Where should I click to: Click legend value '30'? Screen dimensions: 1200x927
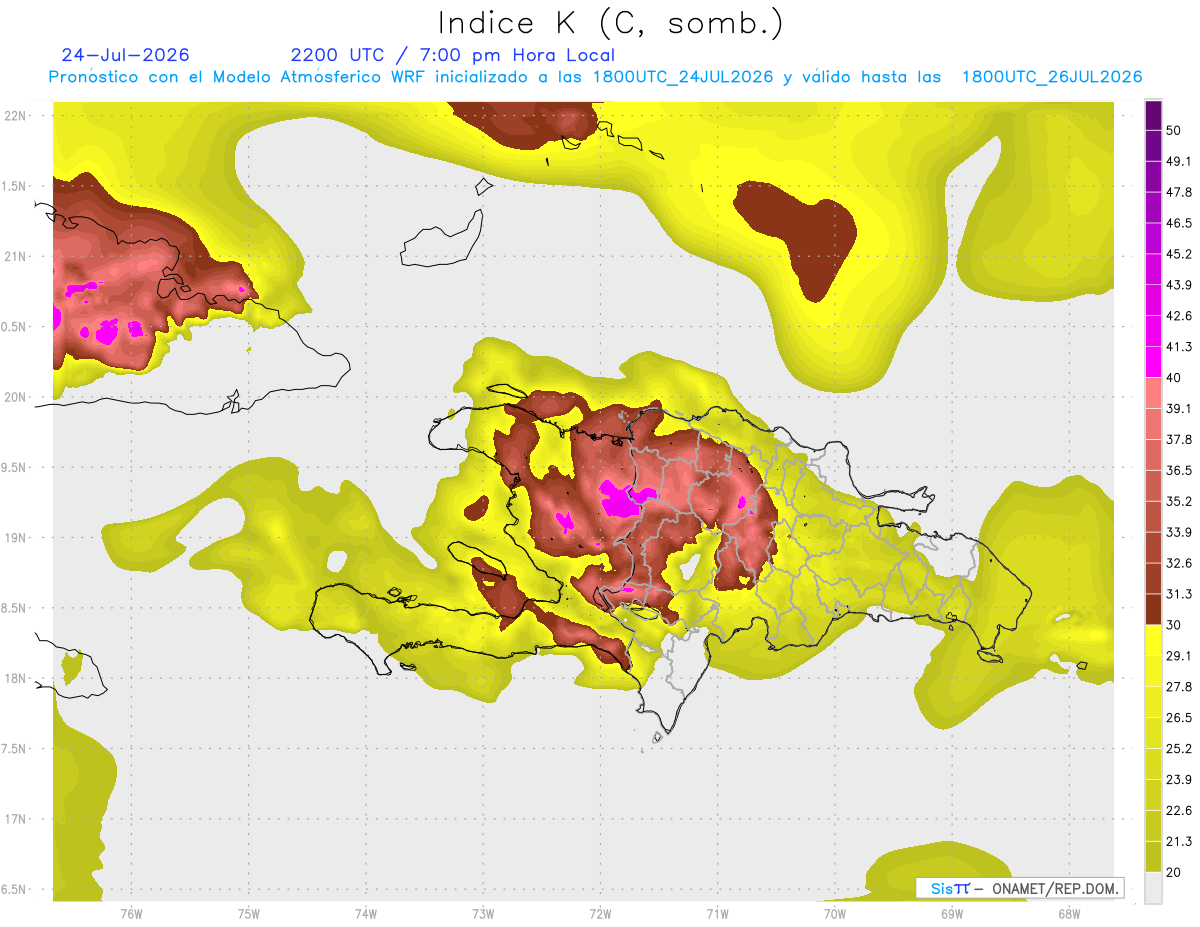point(1173,625)
